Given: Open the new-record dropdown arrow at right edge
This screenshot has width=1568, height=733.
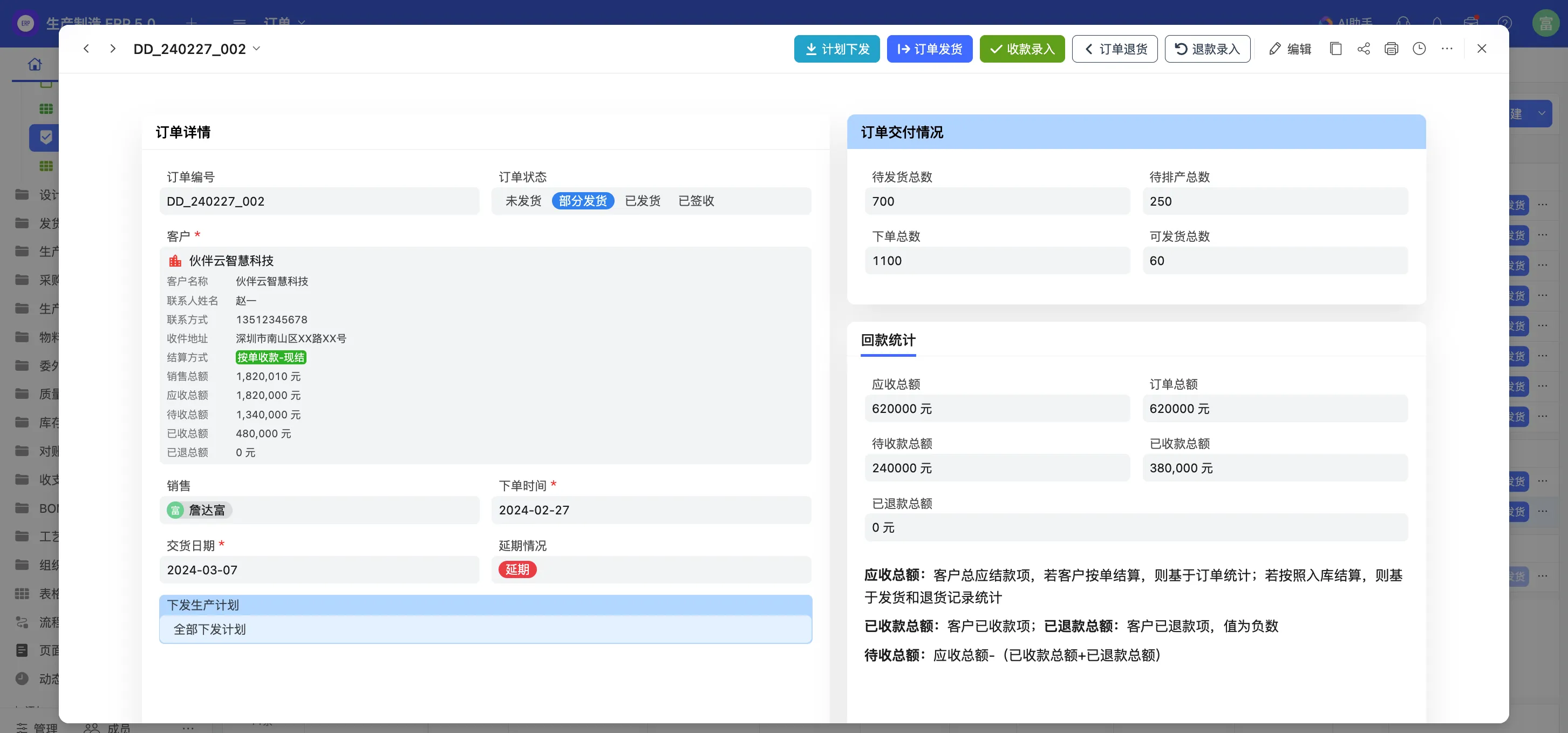Looking at the screenshot, I should pos(1541,113).
